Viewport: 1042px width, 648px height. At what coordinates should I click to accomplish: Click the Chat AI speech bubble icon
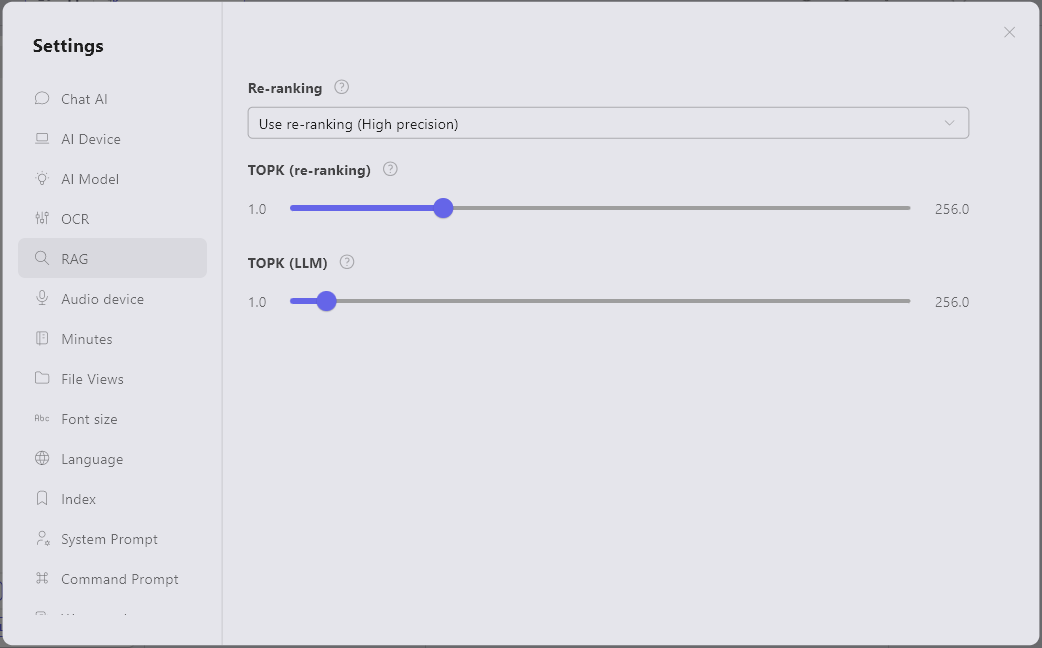(x=42, y=99)
